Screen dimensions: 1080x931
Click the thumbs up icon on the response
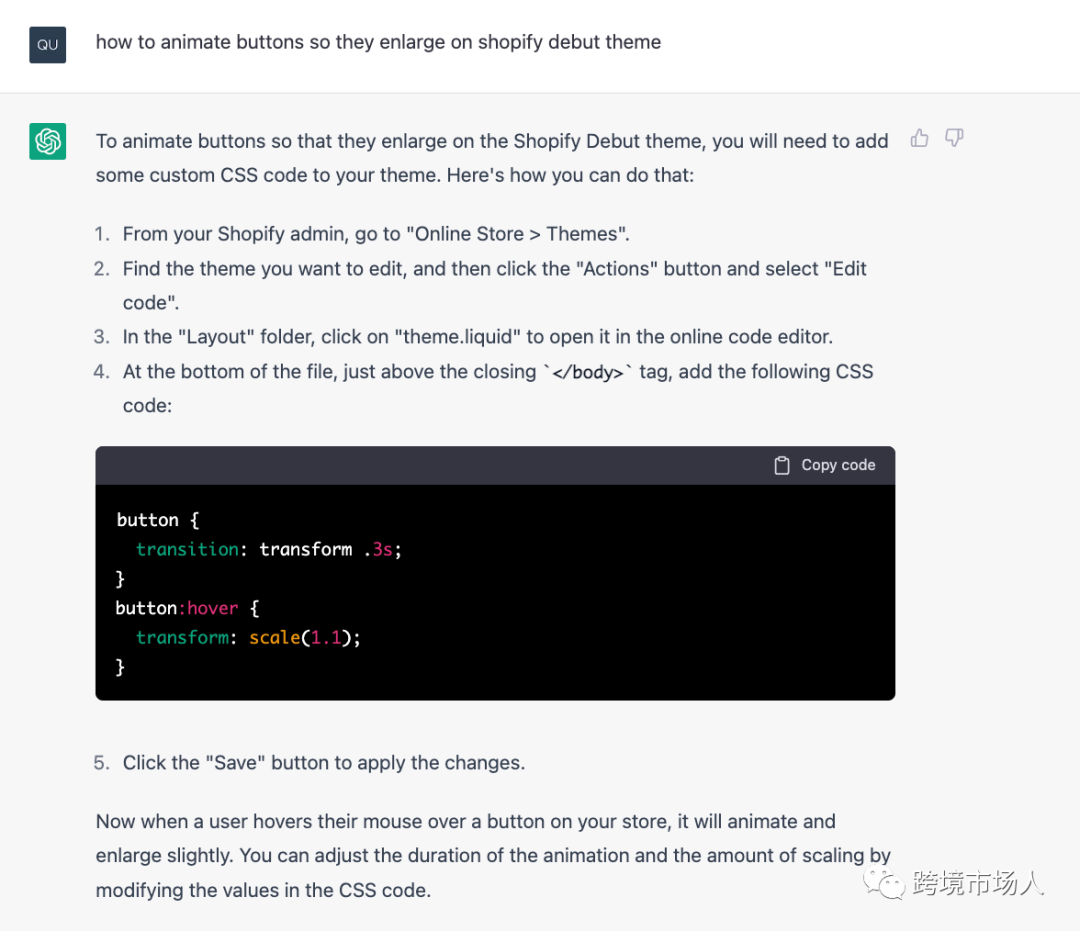[920, 139]
